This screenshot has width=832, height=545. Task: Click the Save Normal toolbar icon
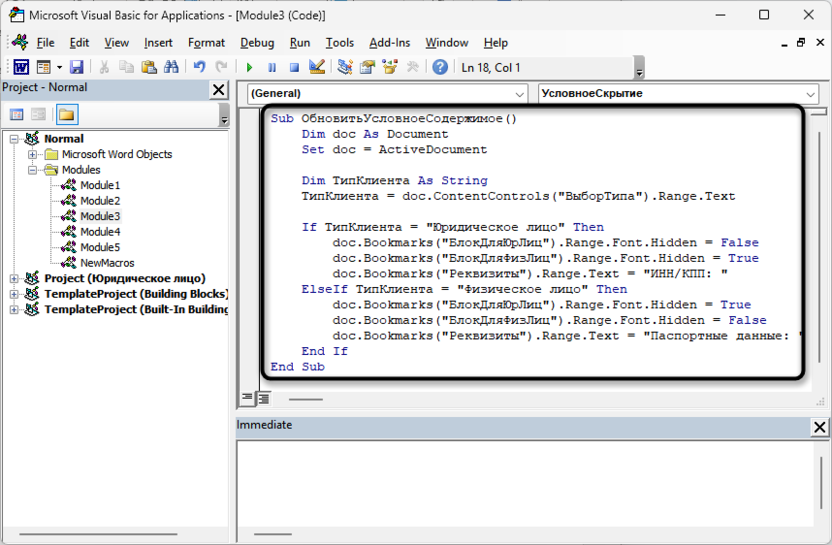[76, 67]
